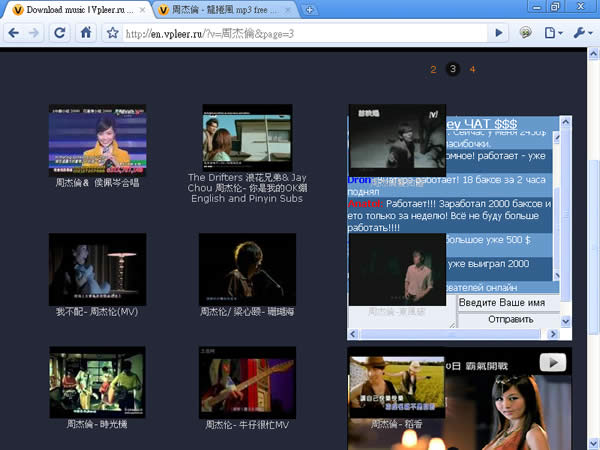Click the Введите Ваше имя name field
Screen dimensions: 600x450
pyautogui.click(x=508, y=303)
